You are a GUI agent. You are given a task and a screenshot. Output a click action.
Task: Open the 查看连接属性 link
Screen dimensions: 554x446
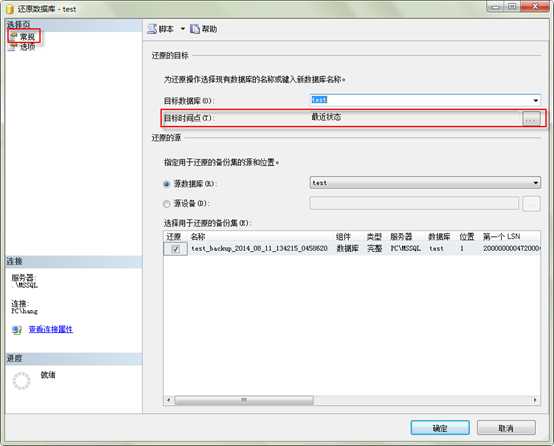point(51,329)
